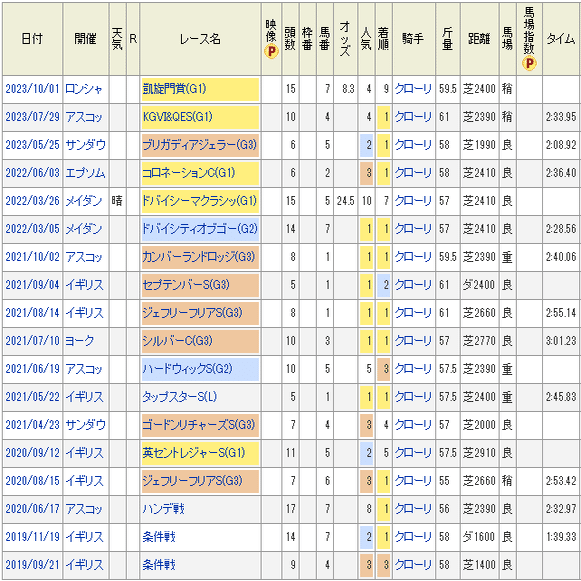Open the KGVI&QES(G1) race link
The width and height of the screenshot is (581, 581).
[x=177, y=117]
